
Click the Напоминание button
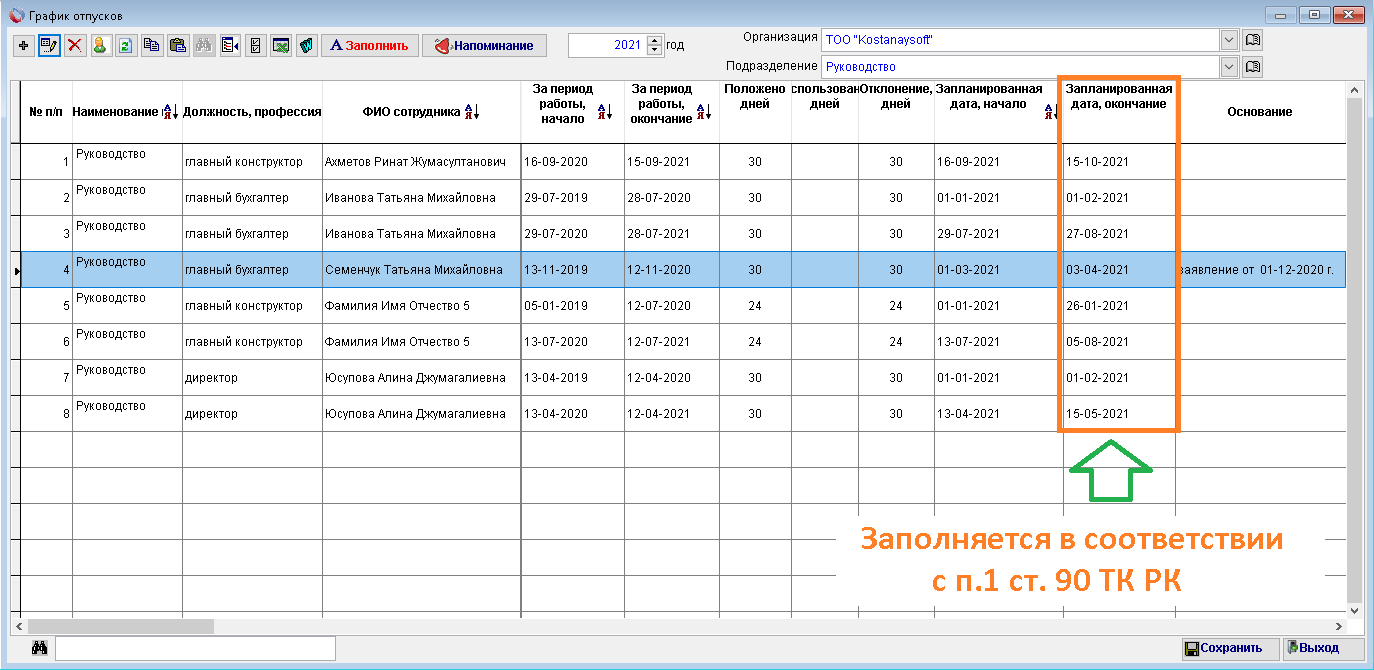pos(485,45)
